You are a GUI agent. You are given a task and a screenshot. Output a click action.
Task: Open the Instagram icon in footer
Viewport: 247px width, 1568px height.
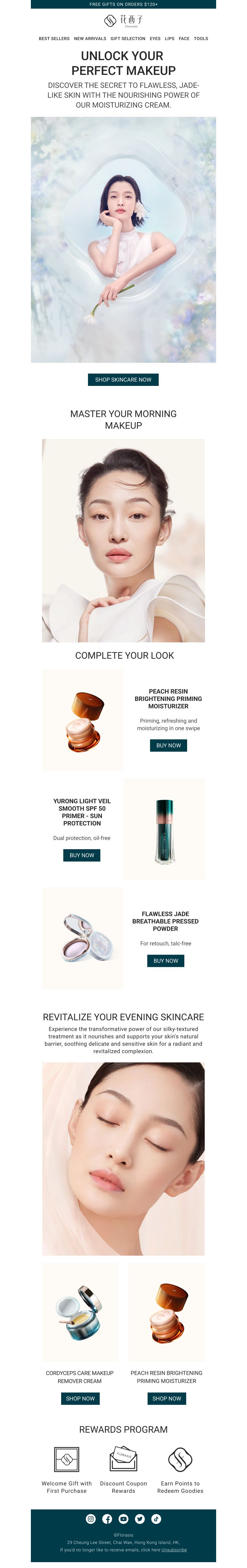(x=91, y=1519)
